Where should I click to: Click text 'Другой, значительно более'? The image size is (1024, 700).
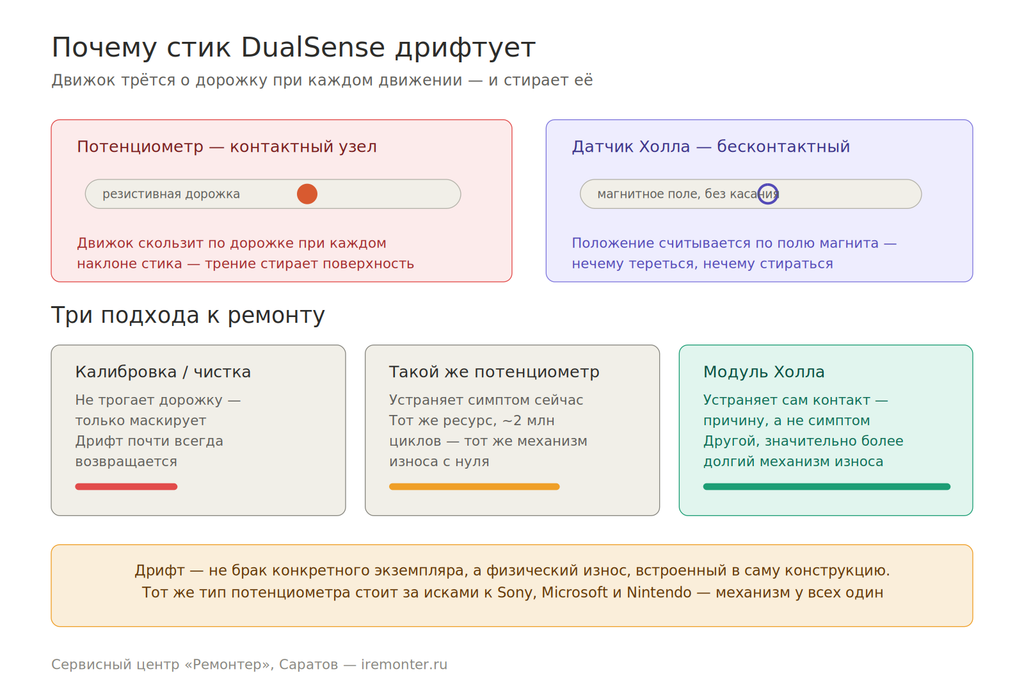(803, 441)
